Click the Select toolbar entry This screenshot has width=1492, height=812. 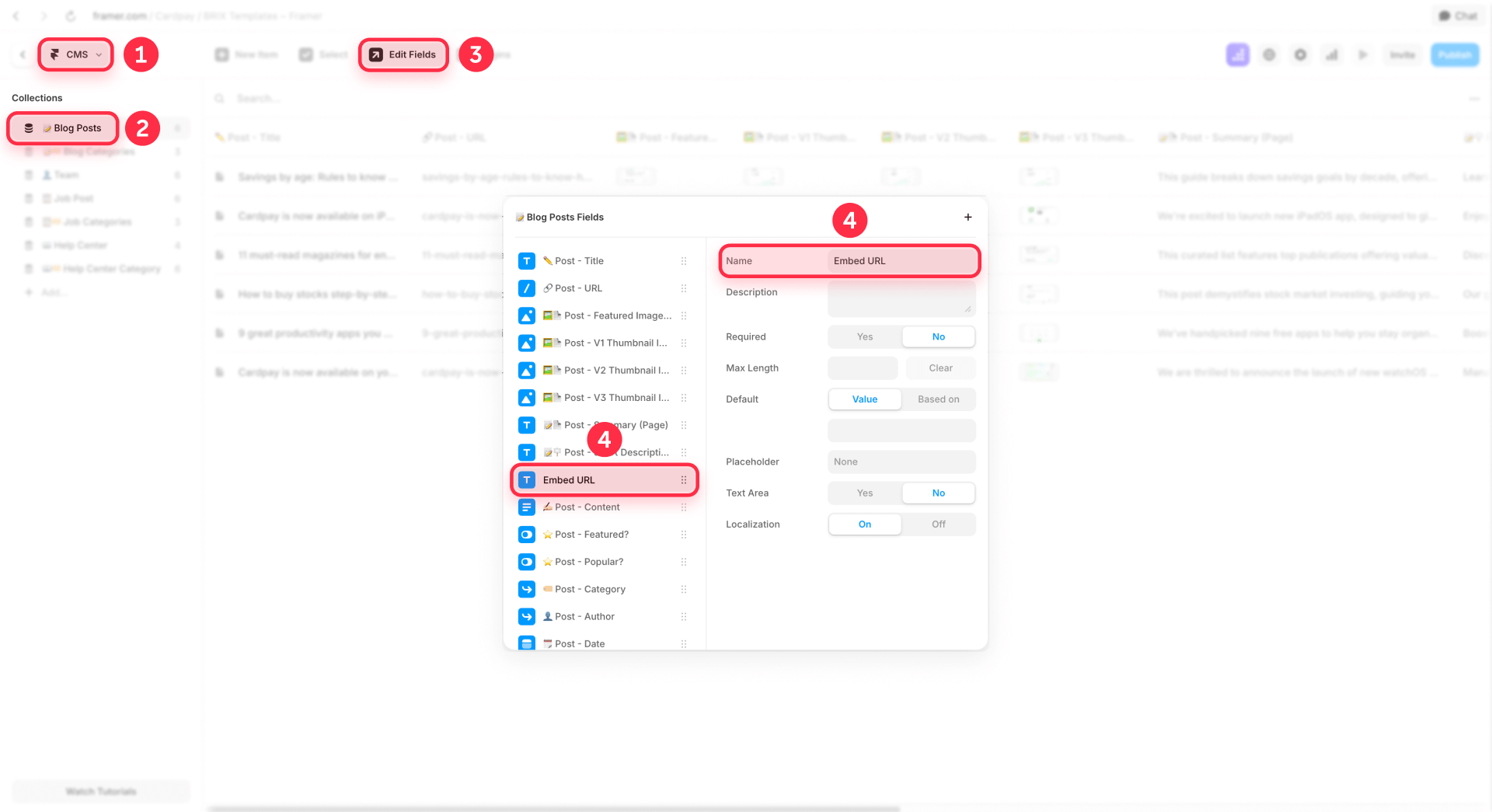pos(323,54)
